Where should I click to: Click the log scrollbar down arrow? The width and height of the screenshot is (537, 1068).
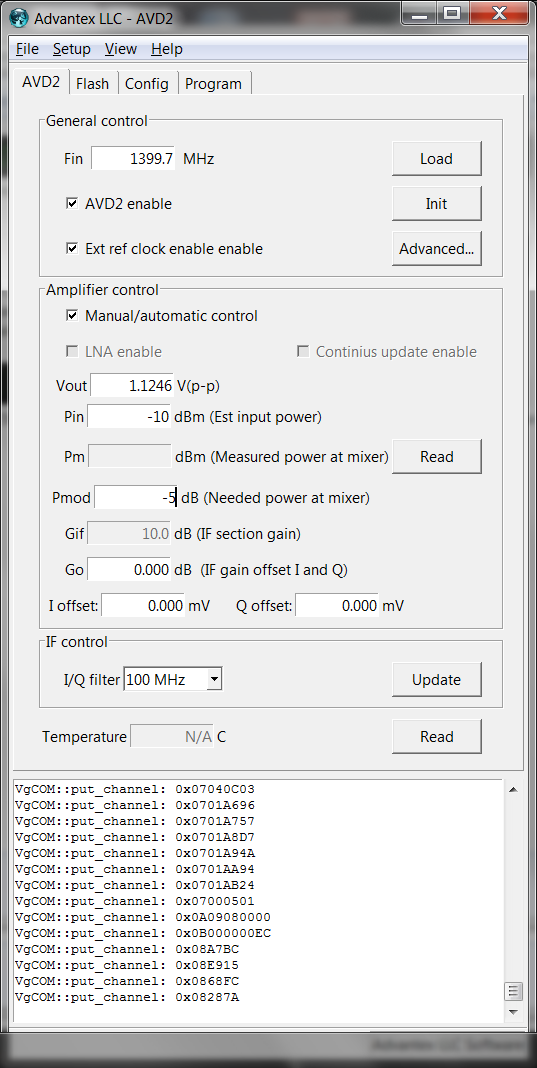click(x=513, y=1012)
